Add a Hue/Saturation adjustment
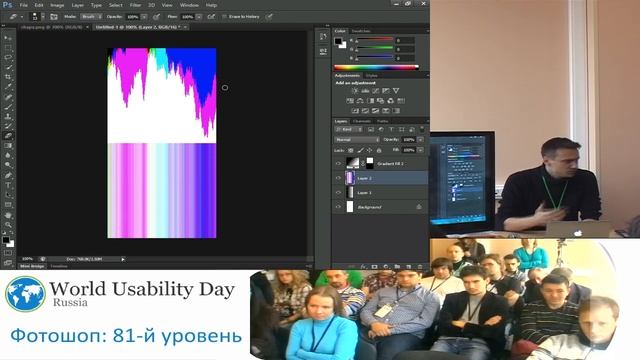This screenshot has width=640, height=360. (x=350, y=100)
